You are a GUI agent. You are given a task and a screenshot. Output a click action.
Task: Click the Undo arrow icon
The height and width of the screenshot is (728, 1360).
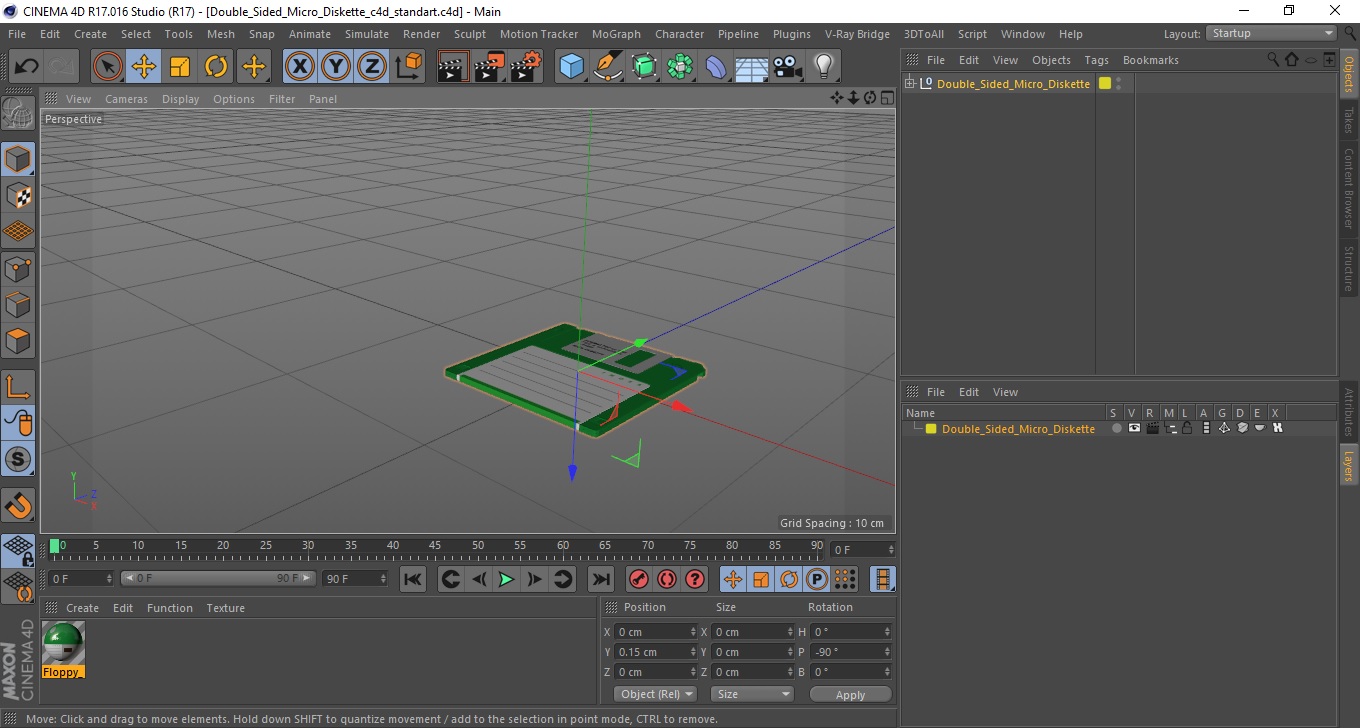tap(26, 67)
